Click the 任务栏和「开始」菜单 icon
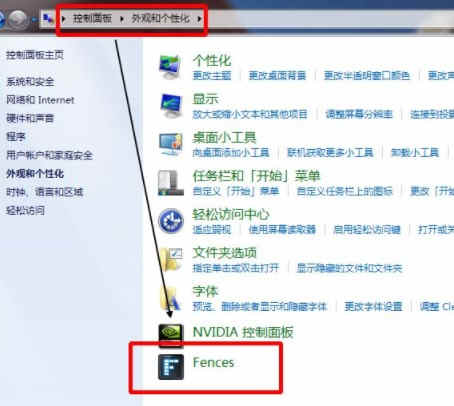The height and width of the screenshot is (406, 454). 171,183
